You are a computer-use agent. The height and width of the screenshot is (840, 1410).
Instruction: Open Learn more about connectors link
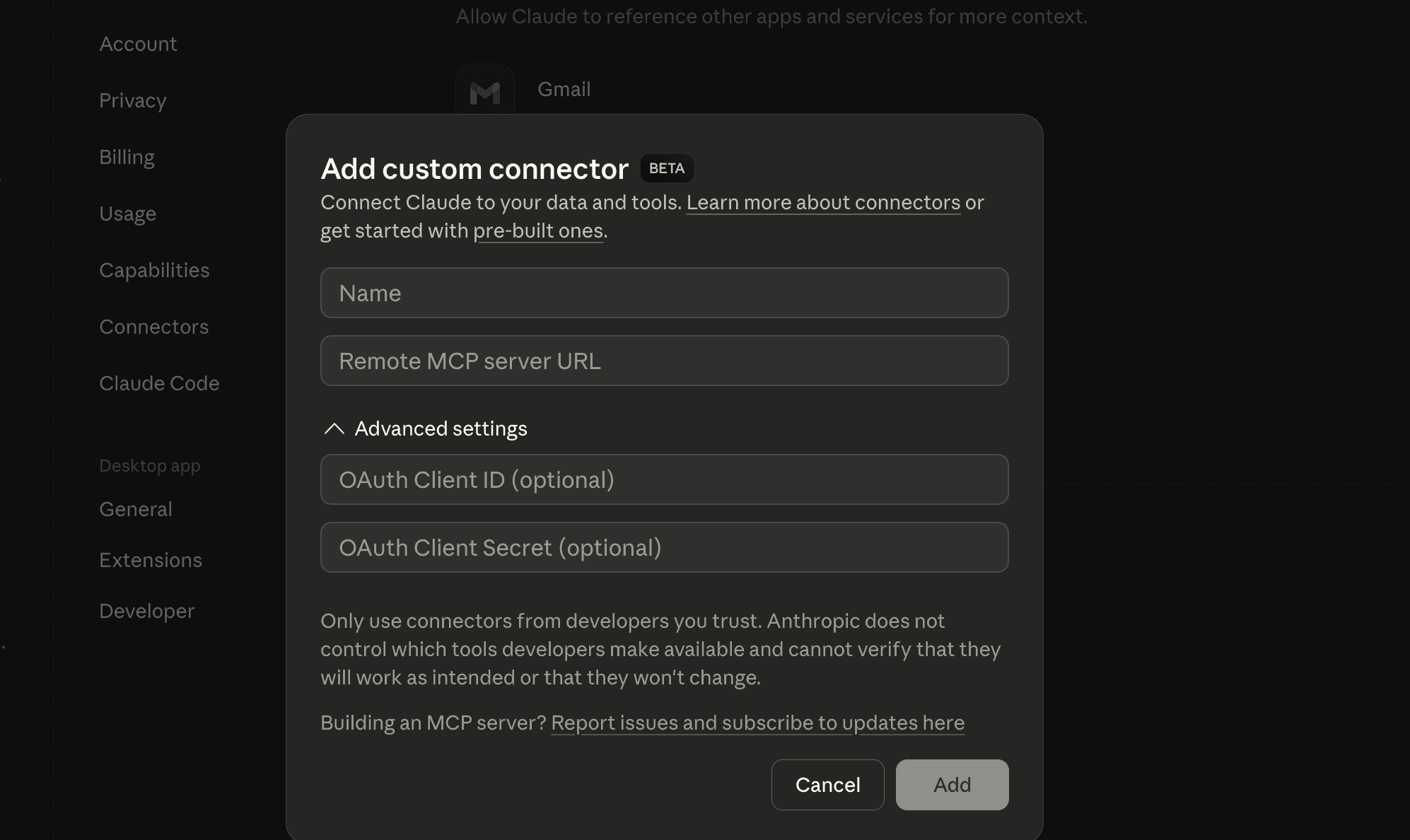click(823, 203)
